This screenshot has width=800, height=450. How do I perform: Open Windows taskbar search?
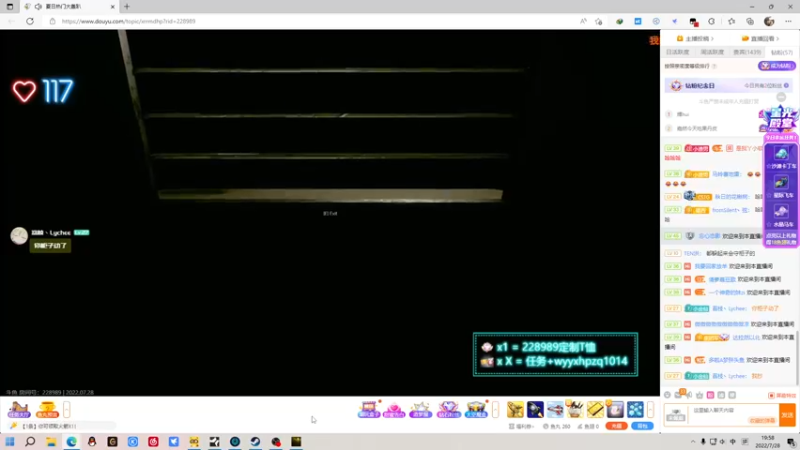click(30, 441)
